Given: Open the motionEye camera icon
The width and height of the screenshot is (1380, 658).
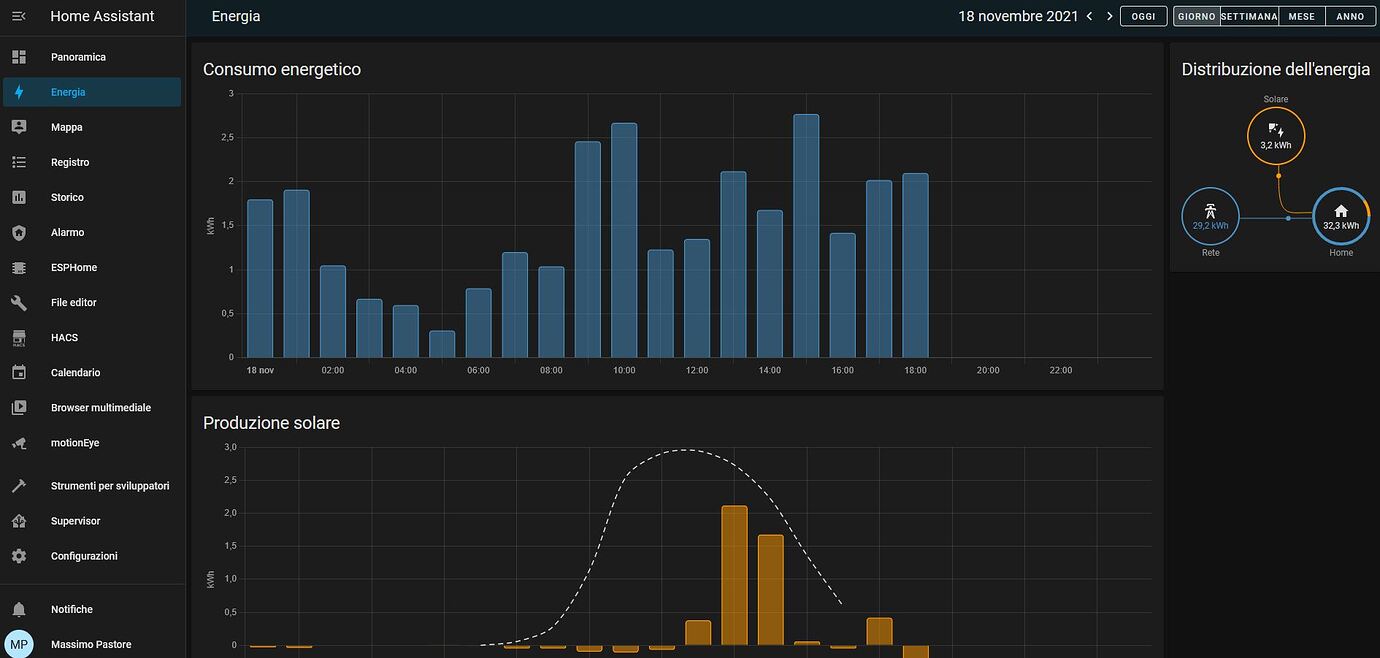Looking at the screenshot, I should pos(19,443).
